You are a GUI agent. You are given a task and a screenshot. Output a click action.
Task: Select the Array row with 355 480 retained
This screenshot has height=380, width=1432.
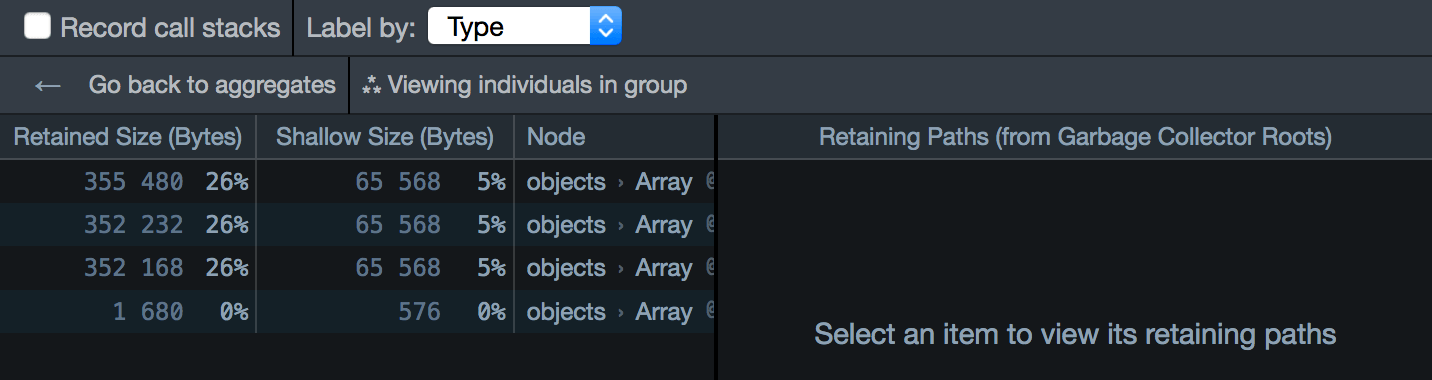click(357, 182)
